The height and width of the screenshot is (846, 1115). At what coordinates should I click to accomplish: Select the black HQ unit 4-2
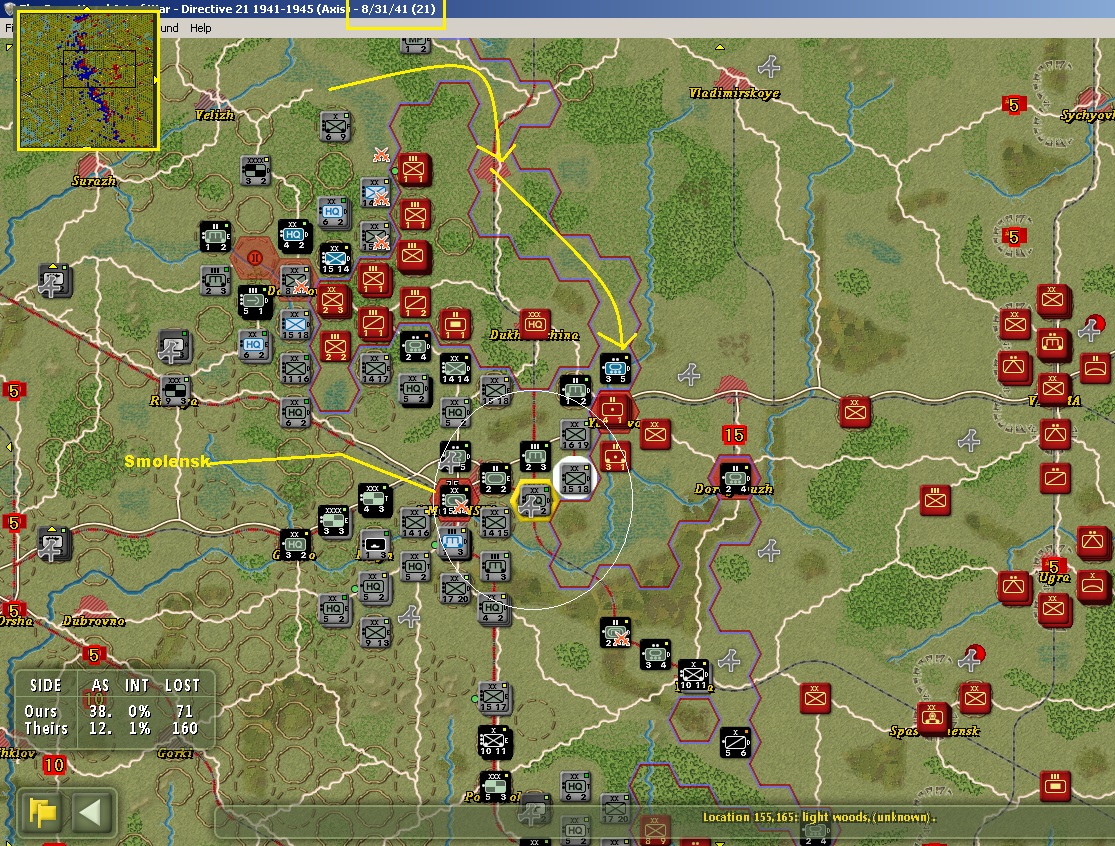point(294,236)
